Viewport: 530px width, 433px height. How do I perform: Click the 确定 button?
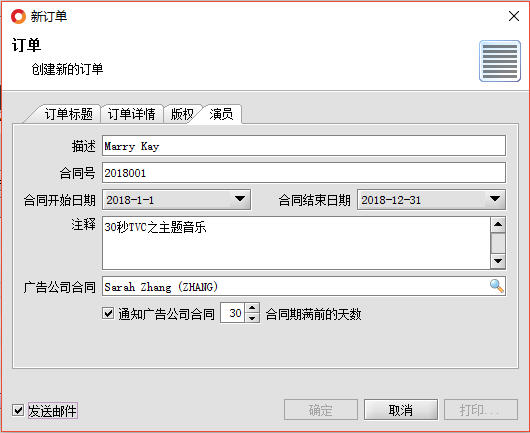(320, 410)
